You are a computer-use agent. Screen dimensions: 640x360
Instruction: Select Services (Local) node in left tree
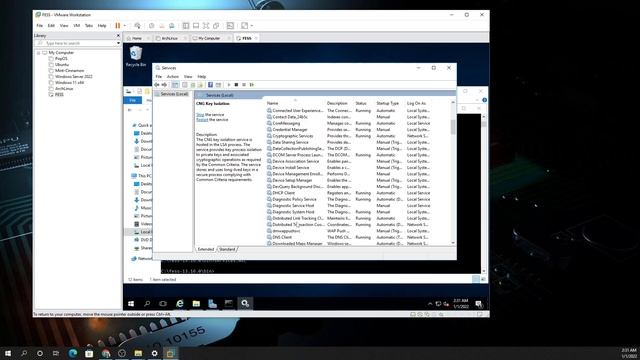pyautogui.click(x=174, y=94)
